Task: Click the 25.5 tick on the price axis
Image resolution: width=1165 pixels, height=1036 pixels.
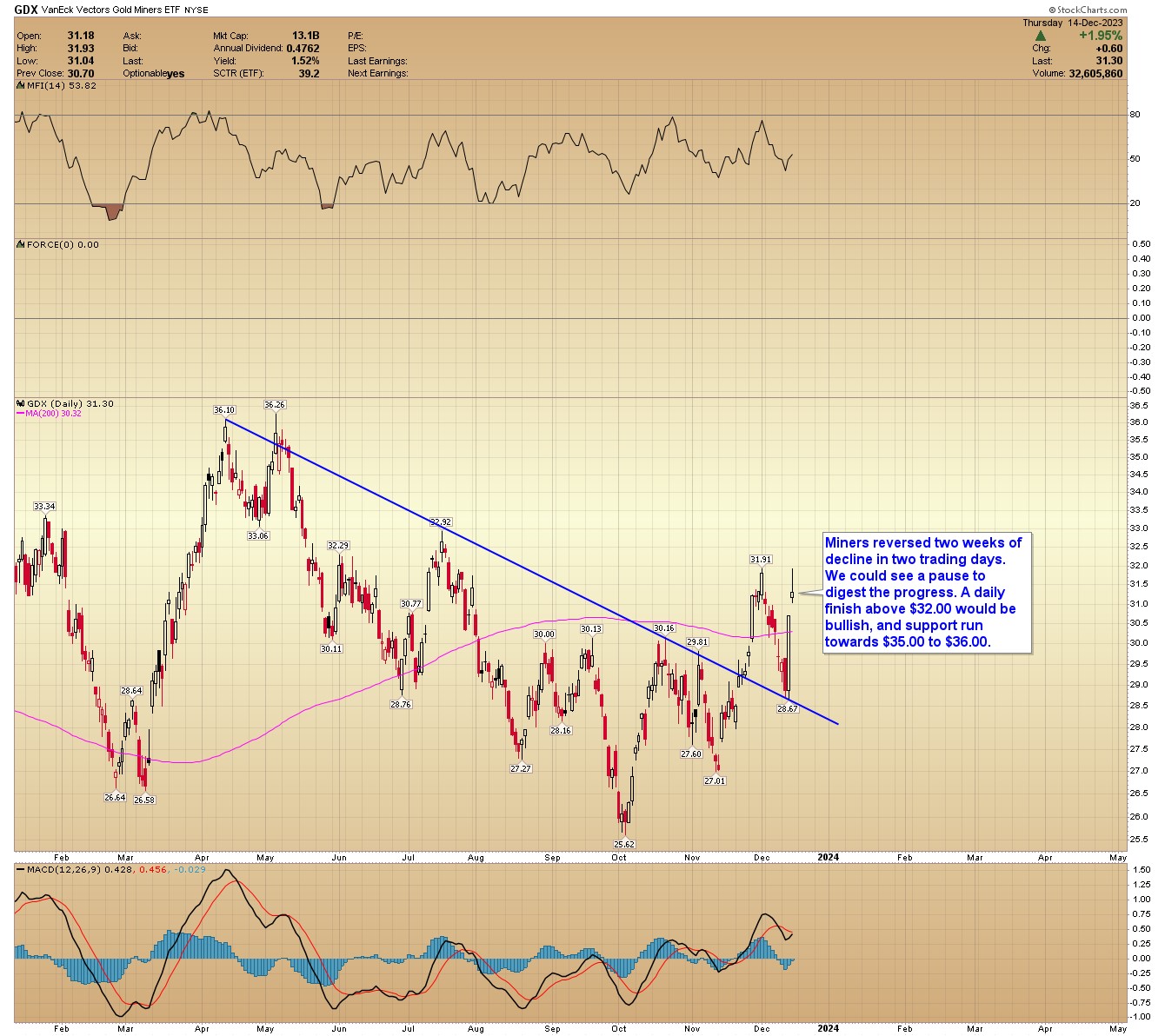Action: coord(1138,840)
